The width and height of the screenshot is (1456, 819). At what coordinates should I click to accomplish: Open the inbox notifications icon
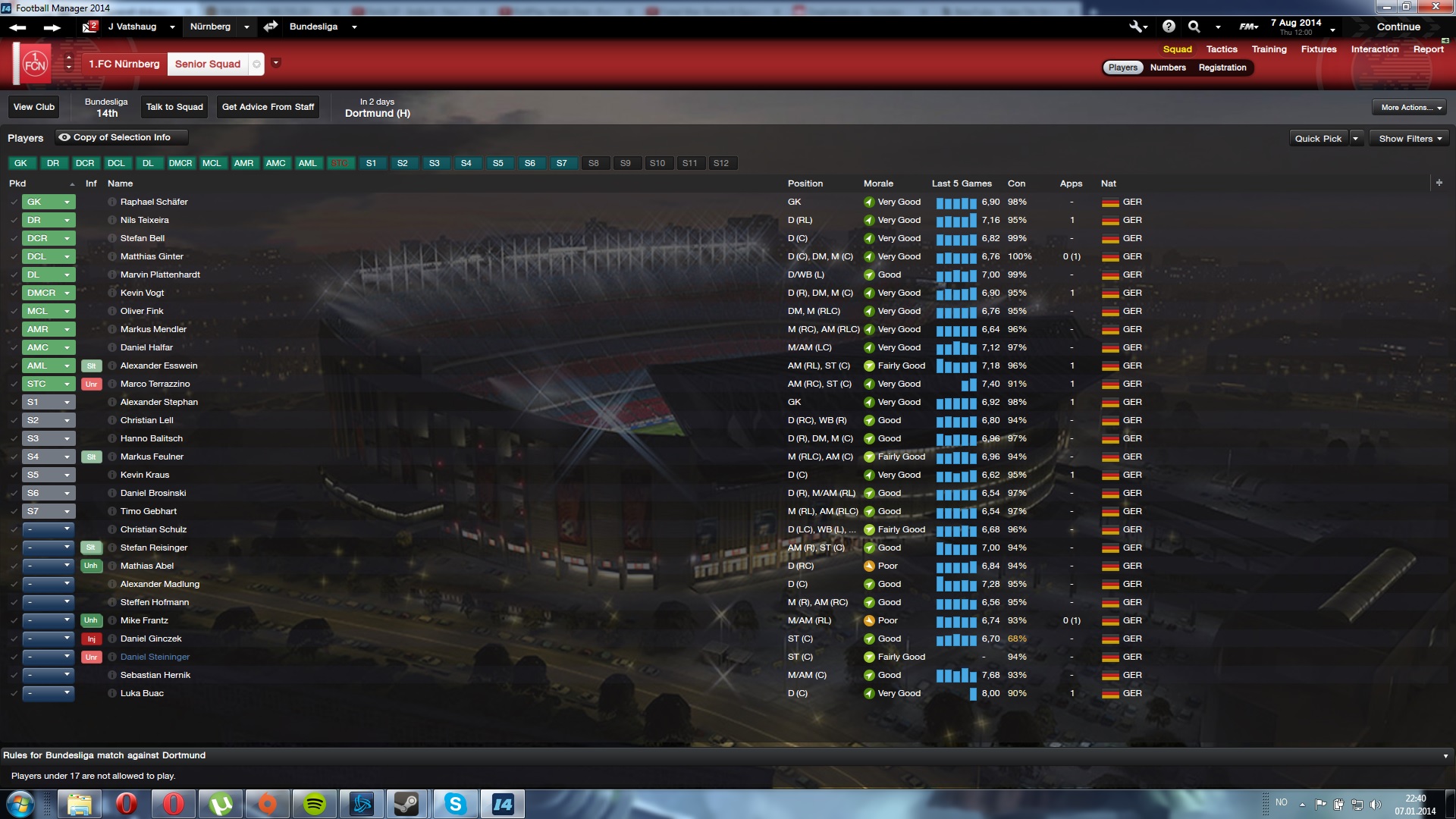pos(89,27)
